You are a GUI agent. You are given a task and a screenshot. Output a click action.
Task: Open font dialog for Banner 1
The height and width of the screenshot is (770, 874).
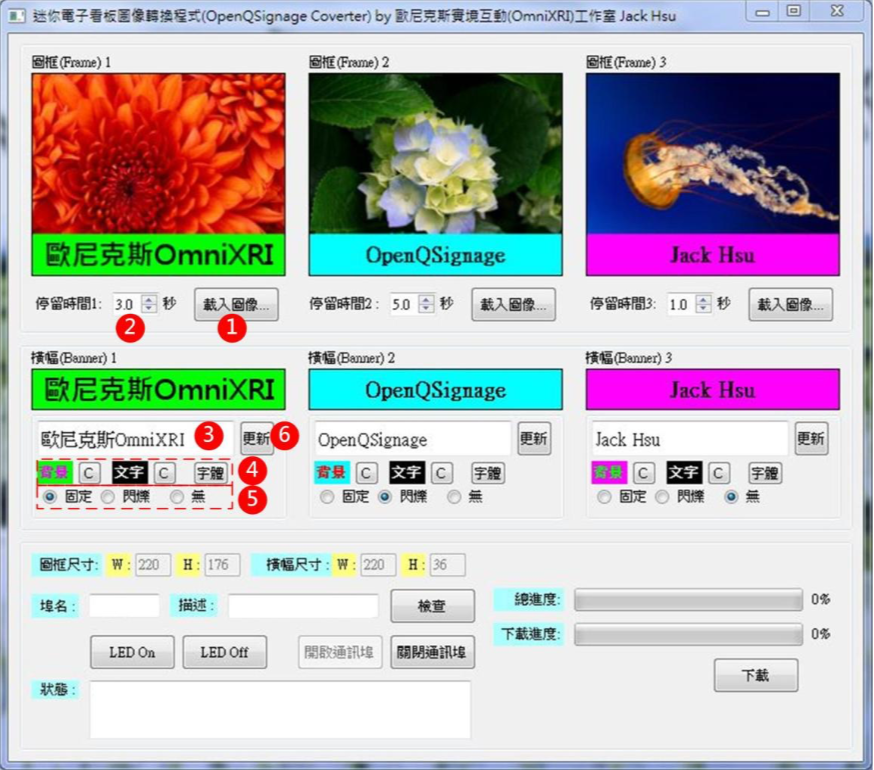point(210,473)
